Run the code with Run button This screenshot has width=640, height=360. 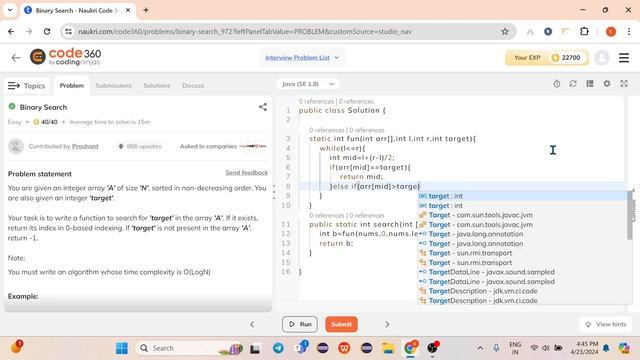pos(300,324)
